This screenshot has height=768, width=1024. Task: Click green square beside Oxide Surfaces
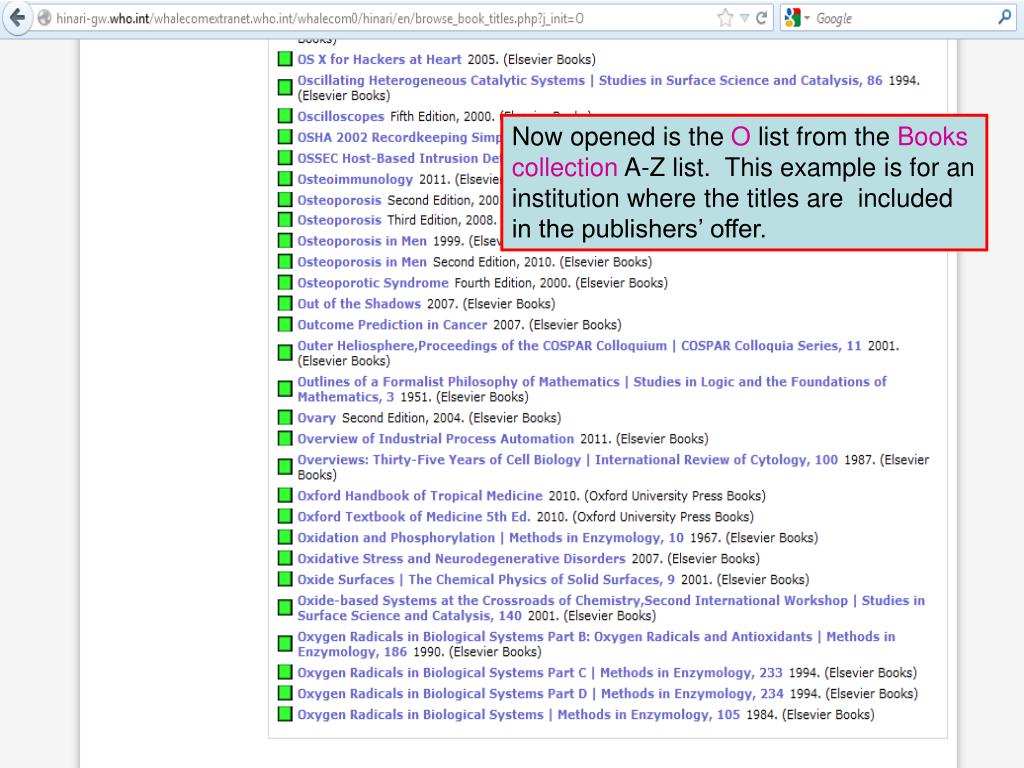click(285, 579)
